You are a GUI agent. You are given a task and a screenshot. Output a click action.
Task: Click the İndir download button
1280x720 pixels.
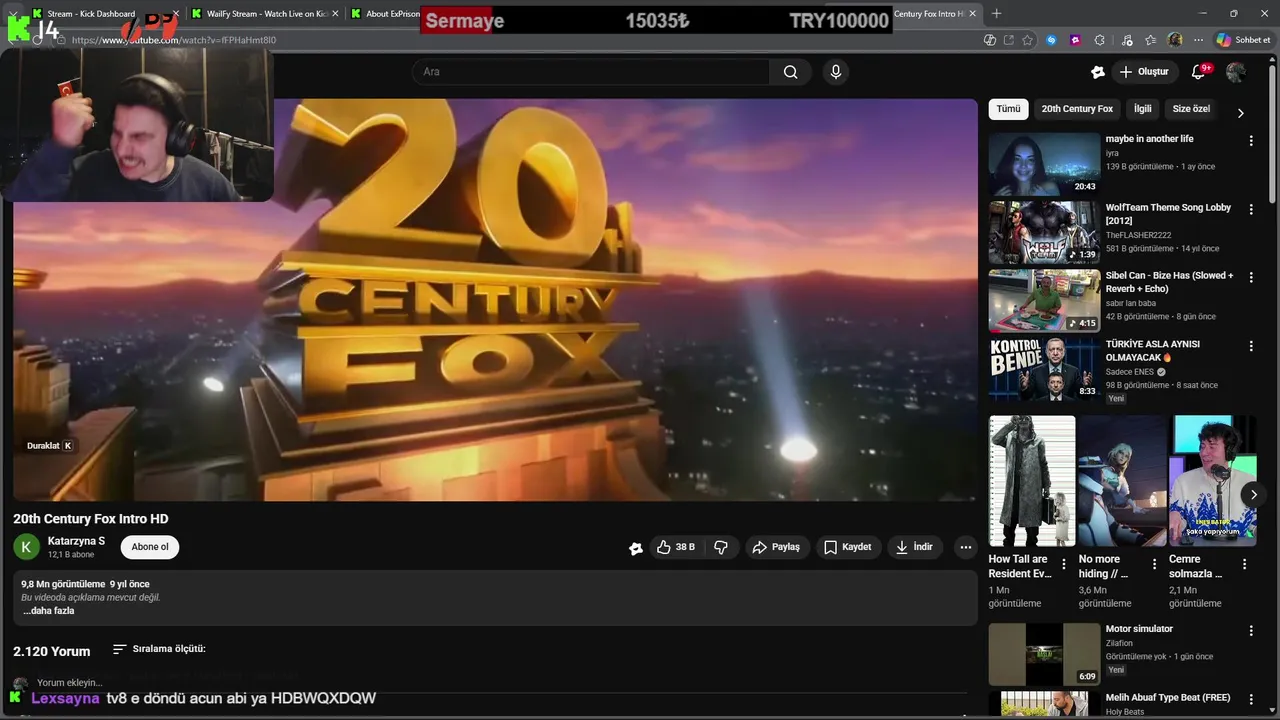(x=914, y=547)
